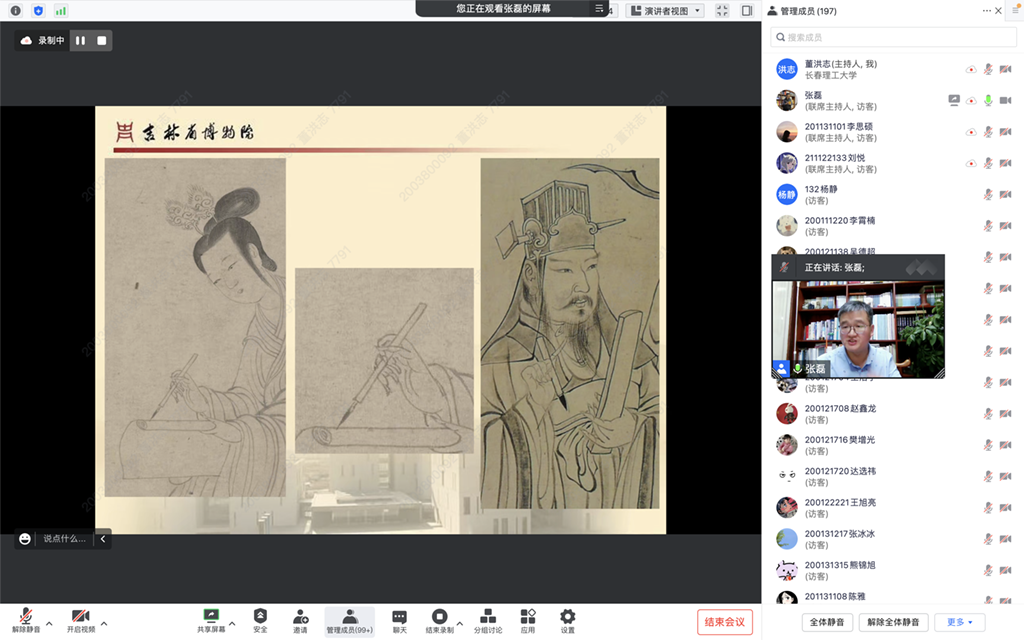Toggle the side panel layout icon
Image resolution: width=1024 pixels, height=640 pixels.
pos(747,10)
